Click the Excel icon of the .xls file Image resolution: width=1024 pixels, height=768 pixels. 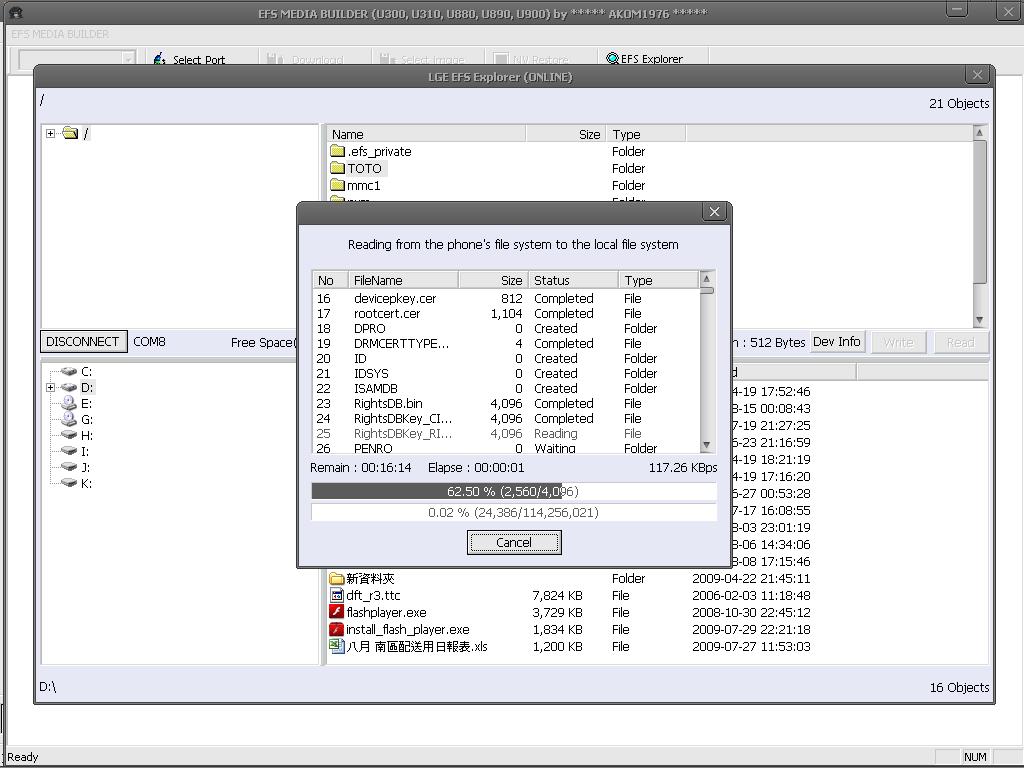click(x=336, y=646)
